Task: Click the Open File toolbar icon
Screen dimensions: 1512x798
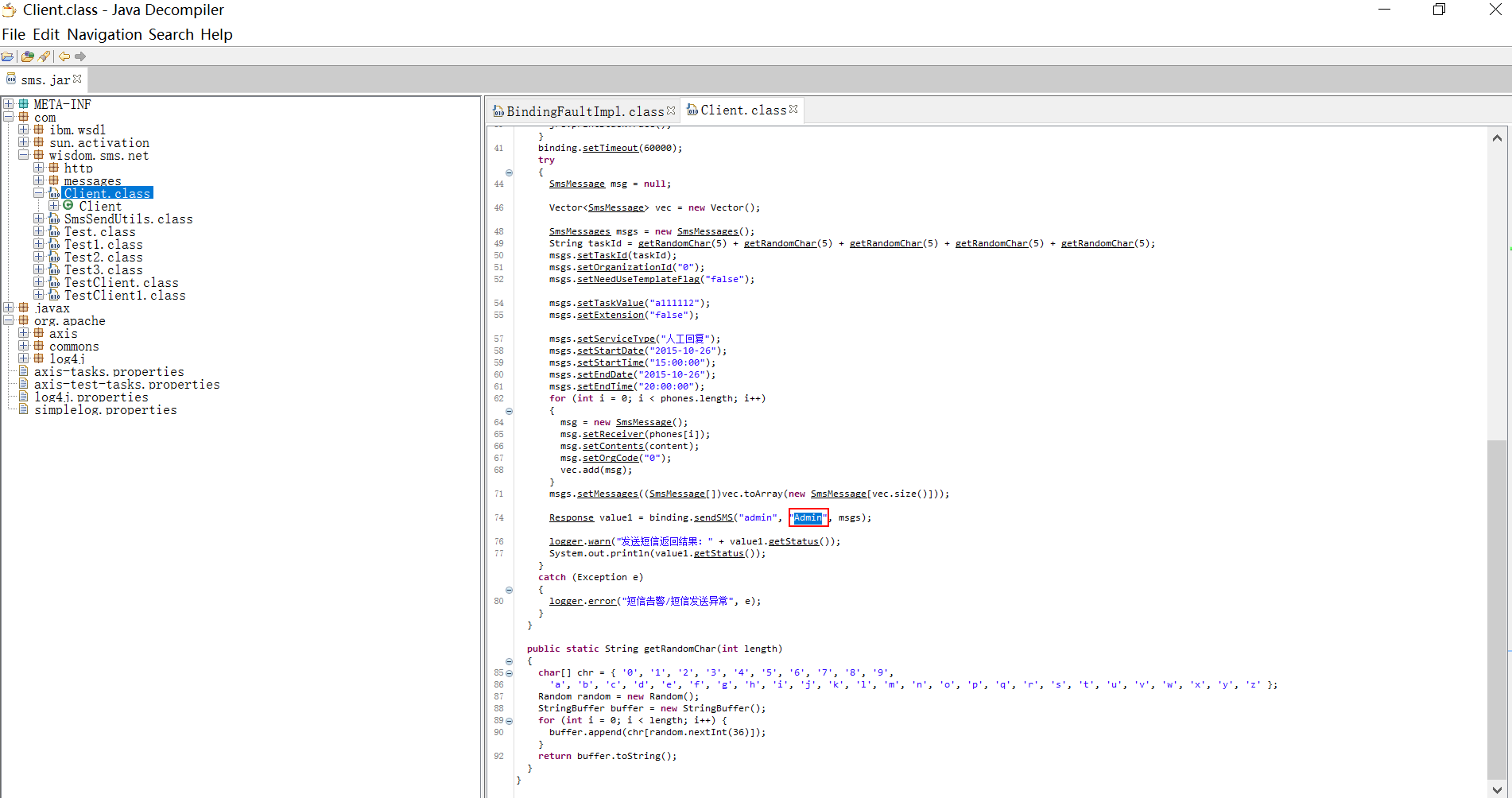Action: (x=8, y=56)
